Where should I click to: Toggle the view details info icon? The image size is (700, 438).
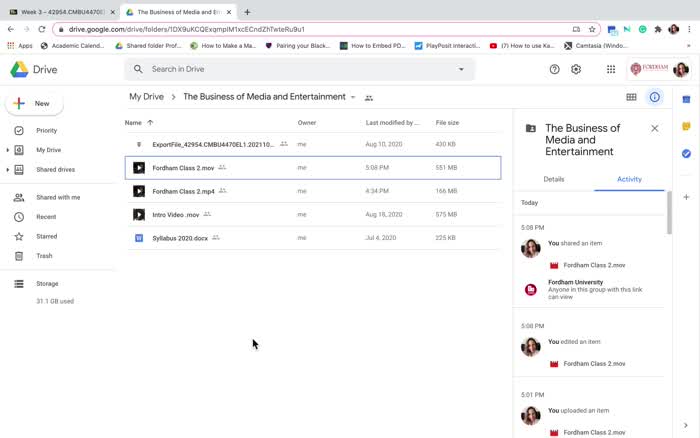point(654,97)
